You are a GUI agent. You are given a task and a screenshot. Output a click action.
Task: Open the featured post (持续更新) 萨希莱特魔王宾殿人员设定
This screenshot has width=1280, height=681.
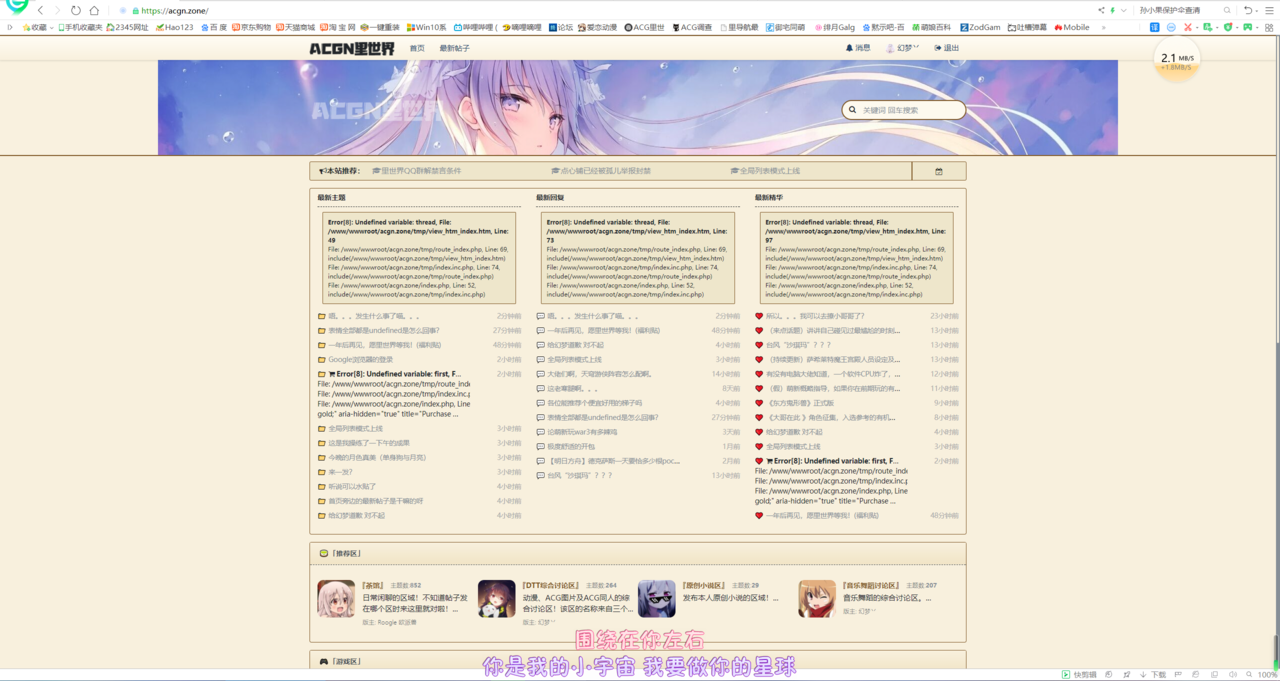(x=832, y=360)
